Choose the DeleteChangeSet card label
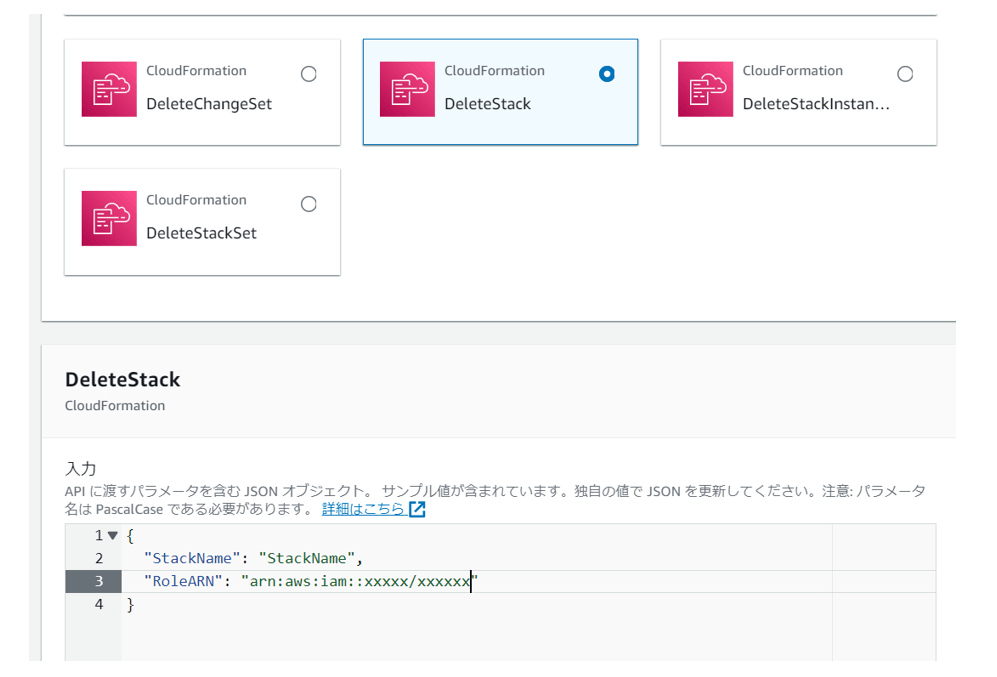The image size is (997, 677). point(209,104)
